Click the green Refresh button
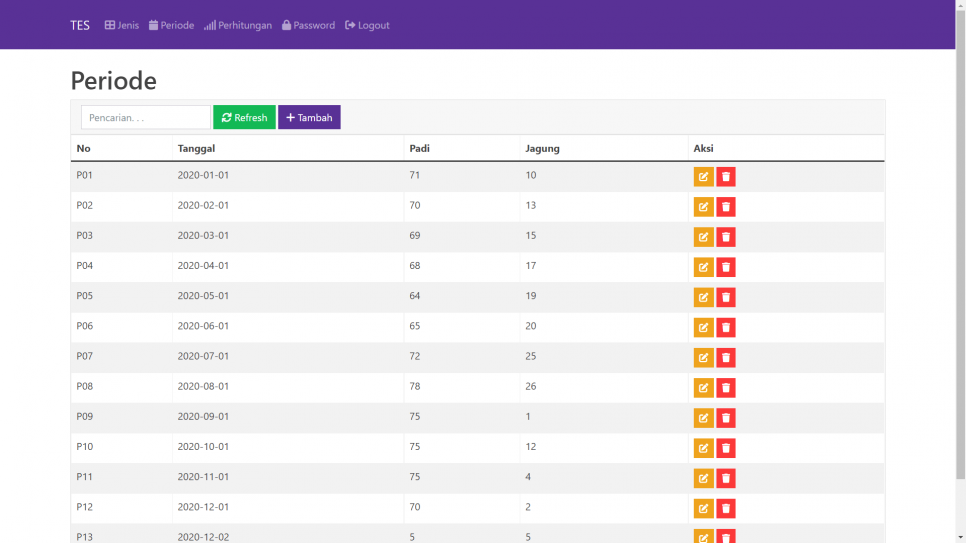This screenshot has height=543, width=966. click(x=244, y=118)
